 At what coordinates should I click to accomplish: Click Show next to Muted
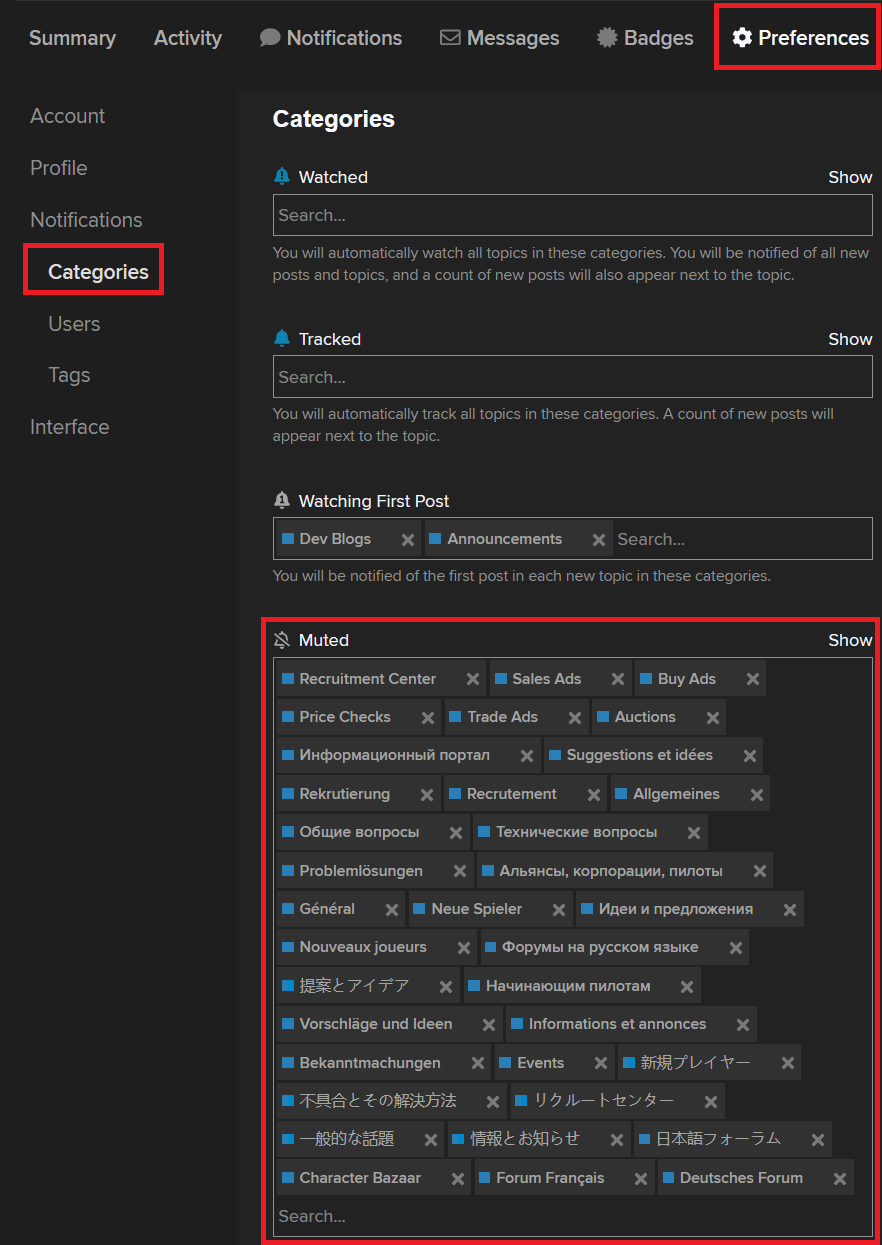(850, 640)
